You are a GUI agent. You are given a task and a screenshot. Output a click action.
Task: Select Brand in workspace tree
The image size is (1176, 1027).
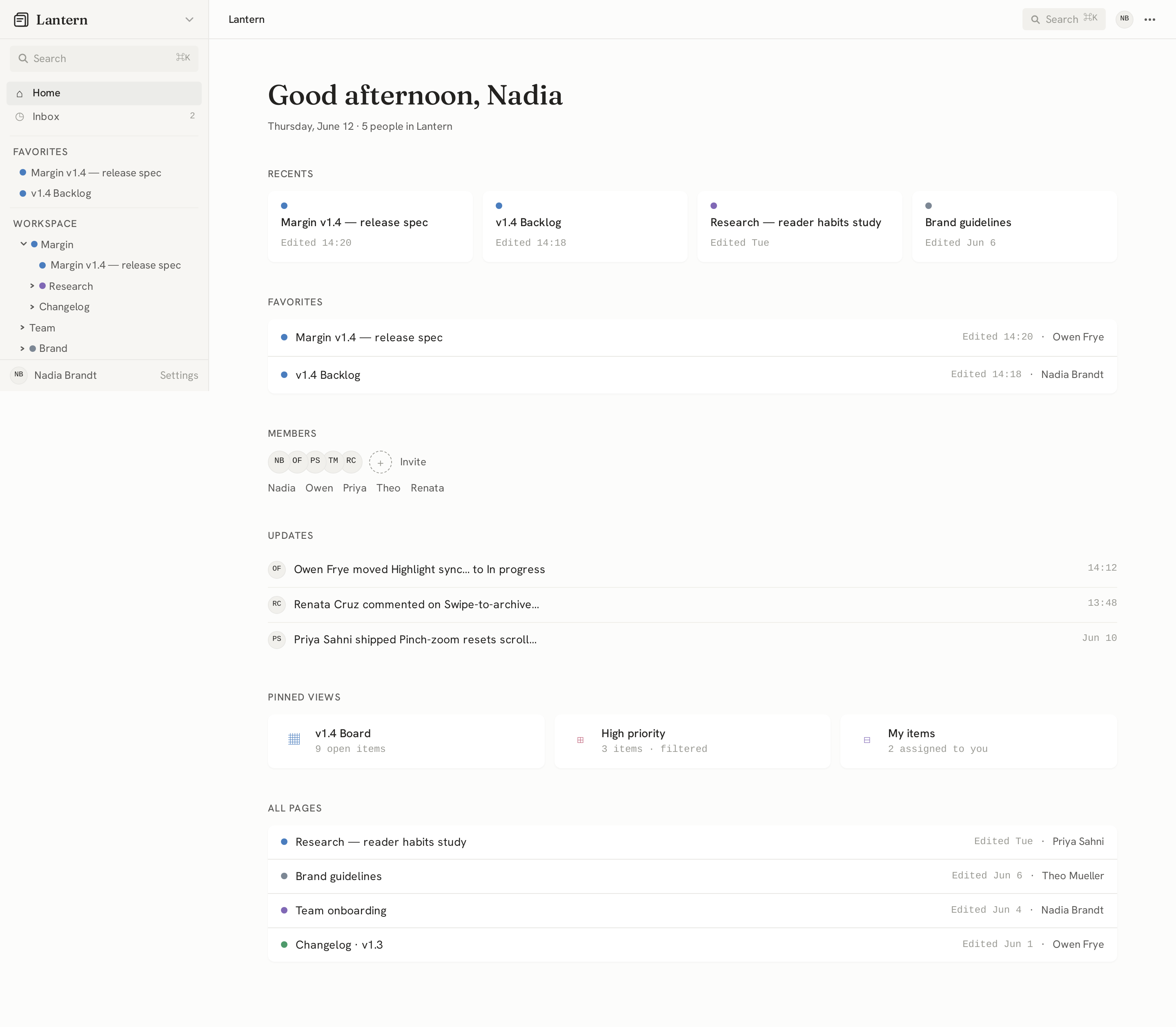53,349
